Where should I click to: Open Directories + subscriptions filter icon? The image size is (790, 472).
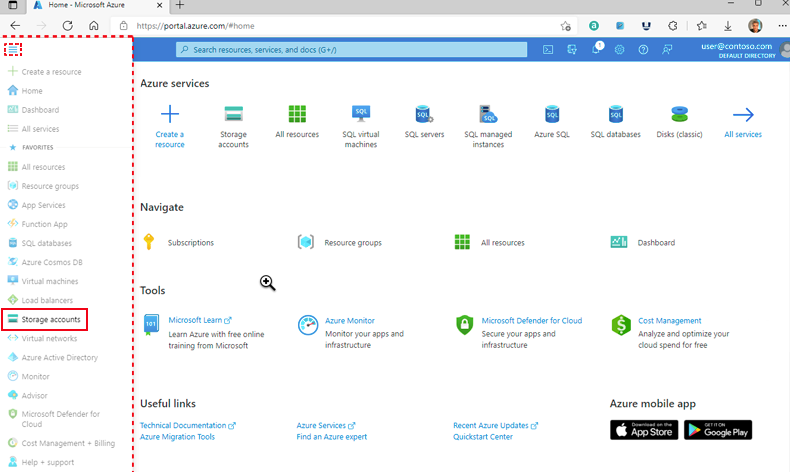(x=572, y=49)
